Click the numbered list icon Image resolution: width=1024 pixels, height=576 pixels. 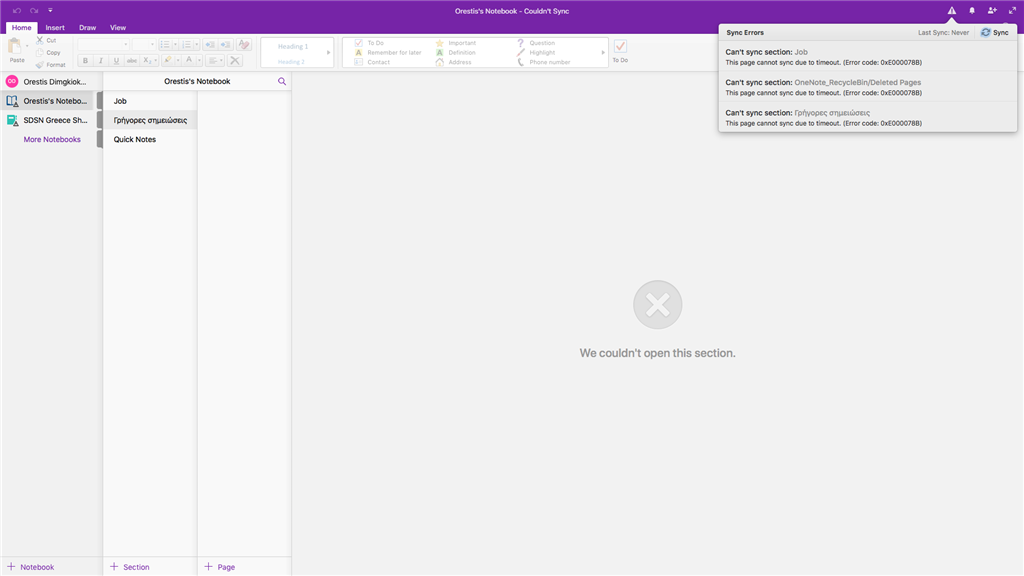[187, 44]
